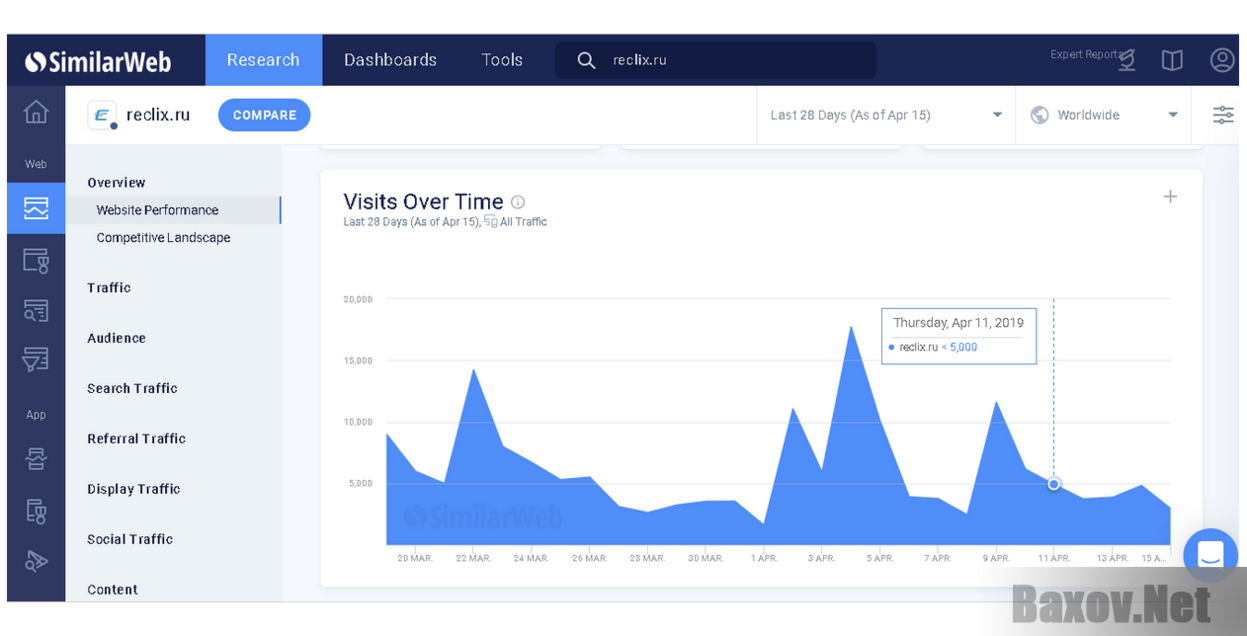This screenshot has height=636, width=1247.
Task: Click the reclix.ru site name heading
Action: click(x=158, y=115)
